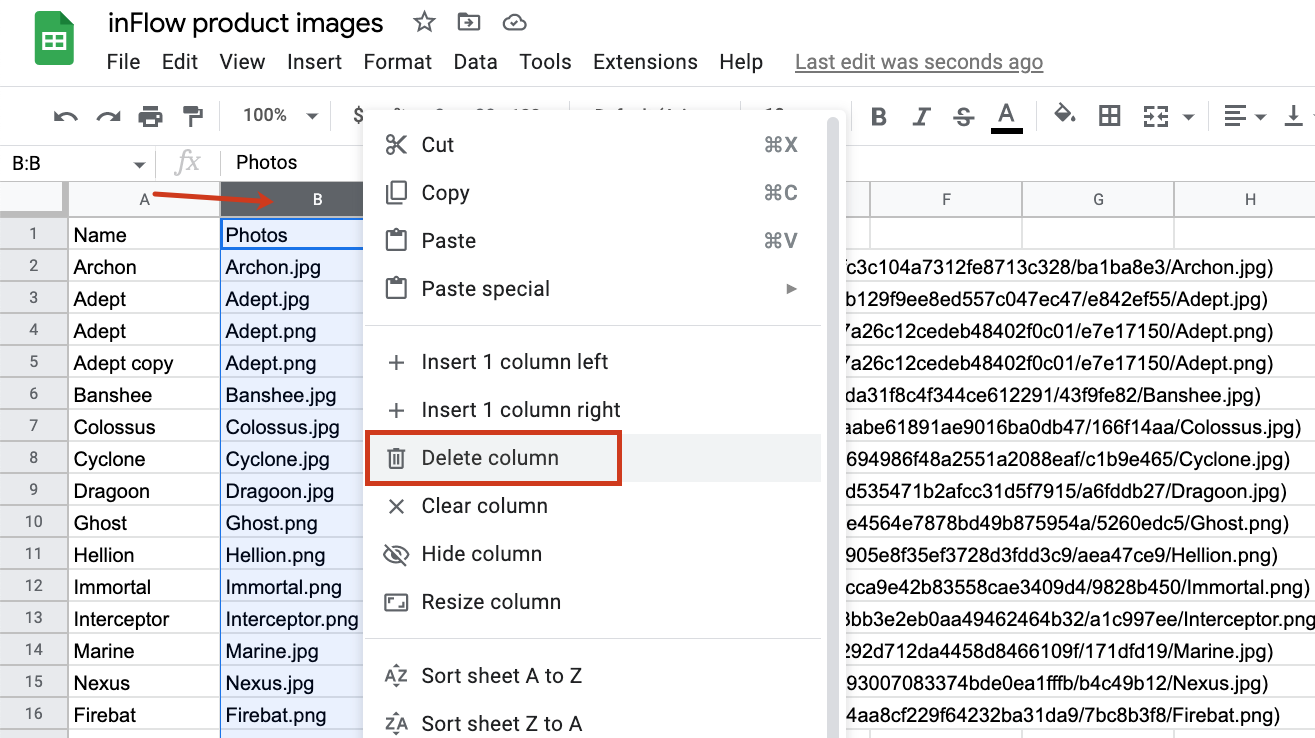Click the fx function icon
The width and height of the screenshot is (1315, 738).
pos(187,163)
